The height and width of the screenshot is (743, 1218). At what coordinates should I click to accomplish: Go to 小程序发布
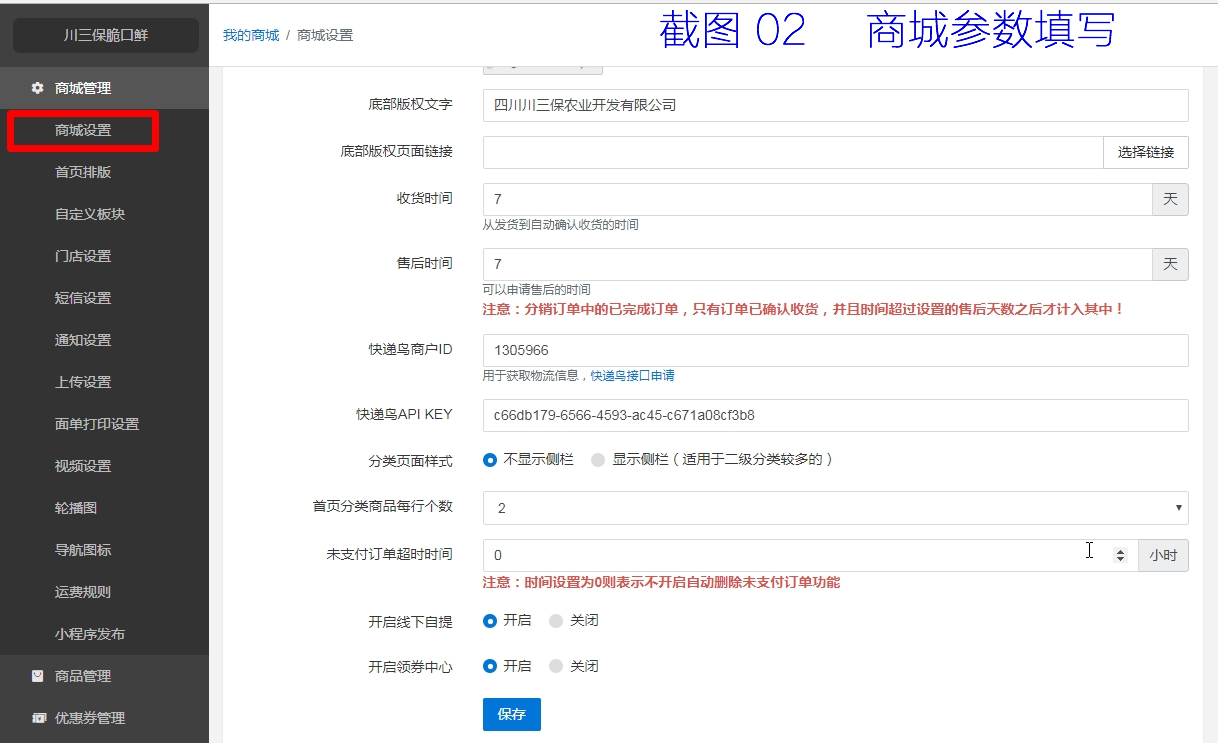pyautogui.click(x=90, y=634)
